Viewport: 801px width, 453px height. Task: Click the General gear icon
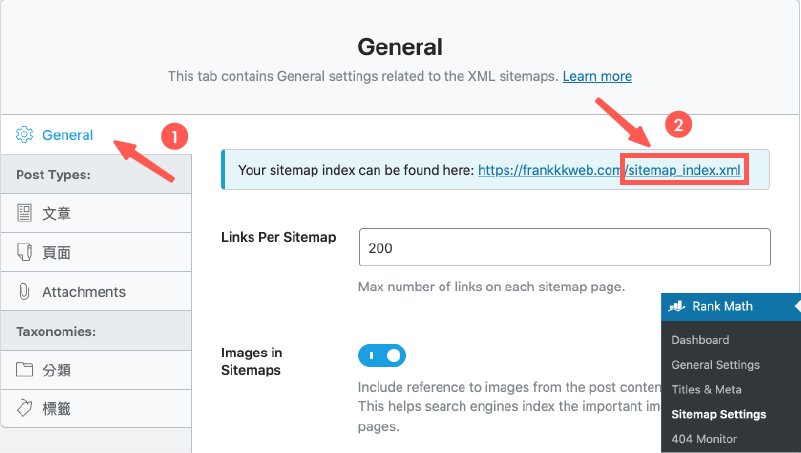click(x=25, y=135)
